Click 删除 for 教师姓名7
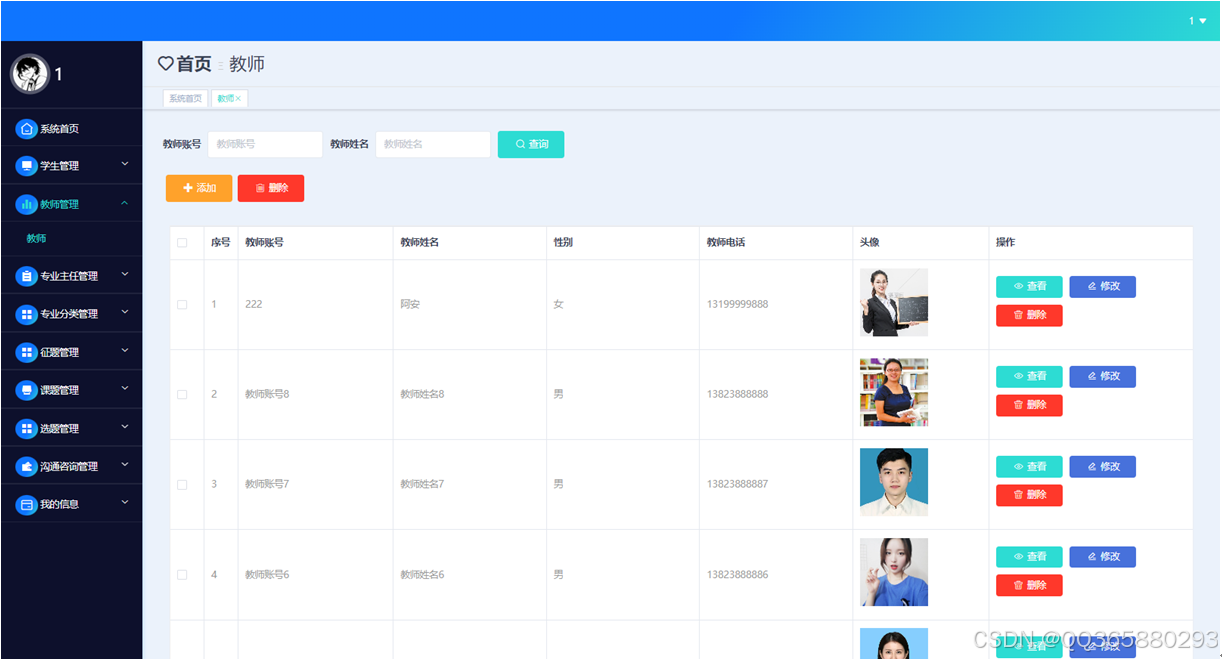Screen dimensions: 1222x659 1029,495
